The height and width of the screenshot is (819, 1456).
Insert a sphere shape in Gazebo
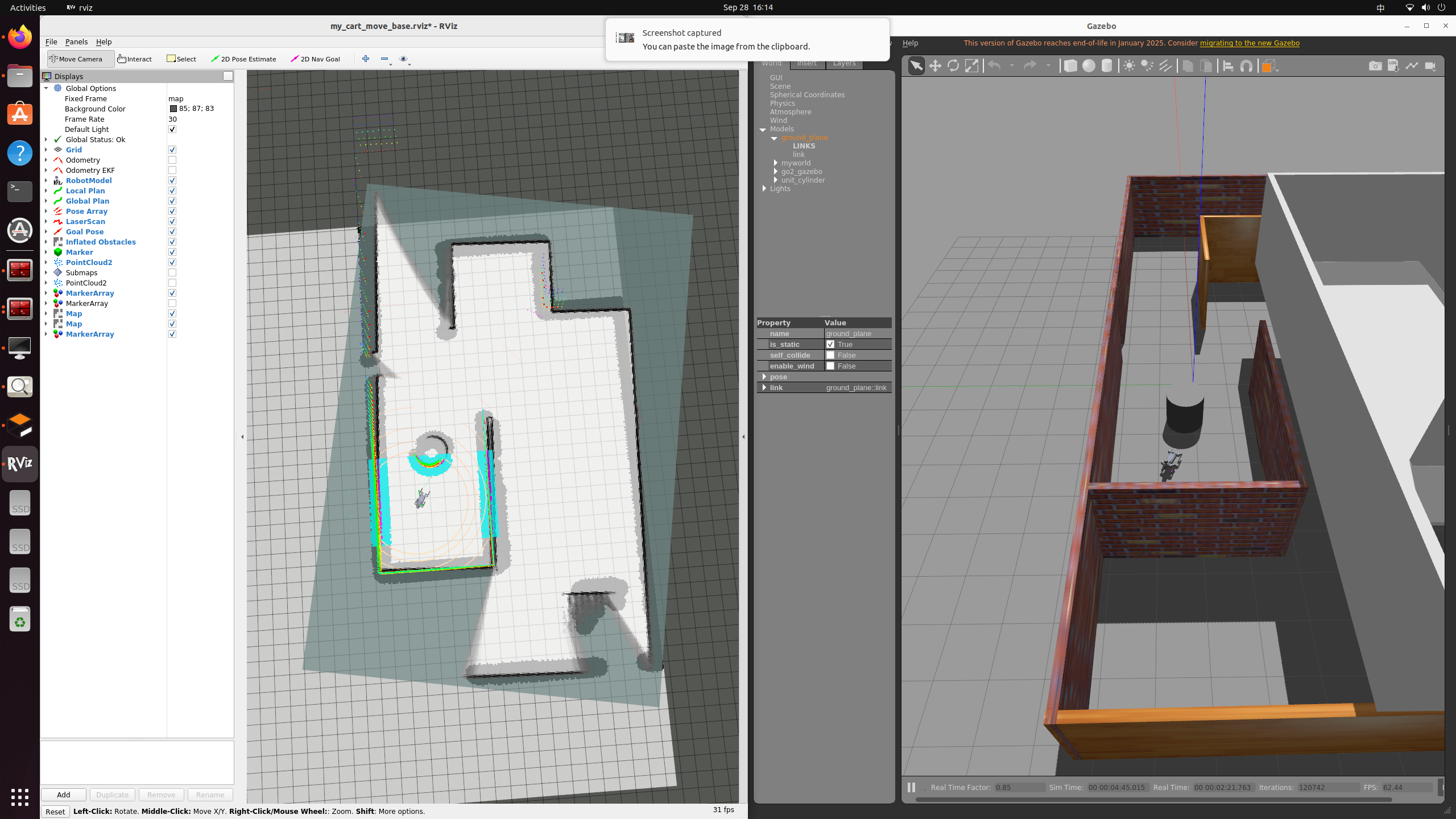1089,66
